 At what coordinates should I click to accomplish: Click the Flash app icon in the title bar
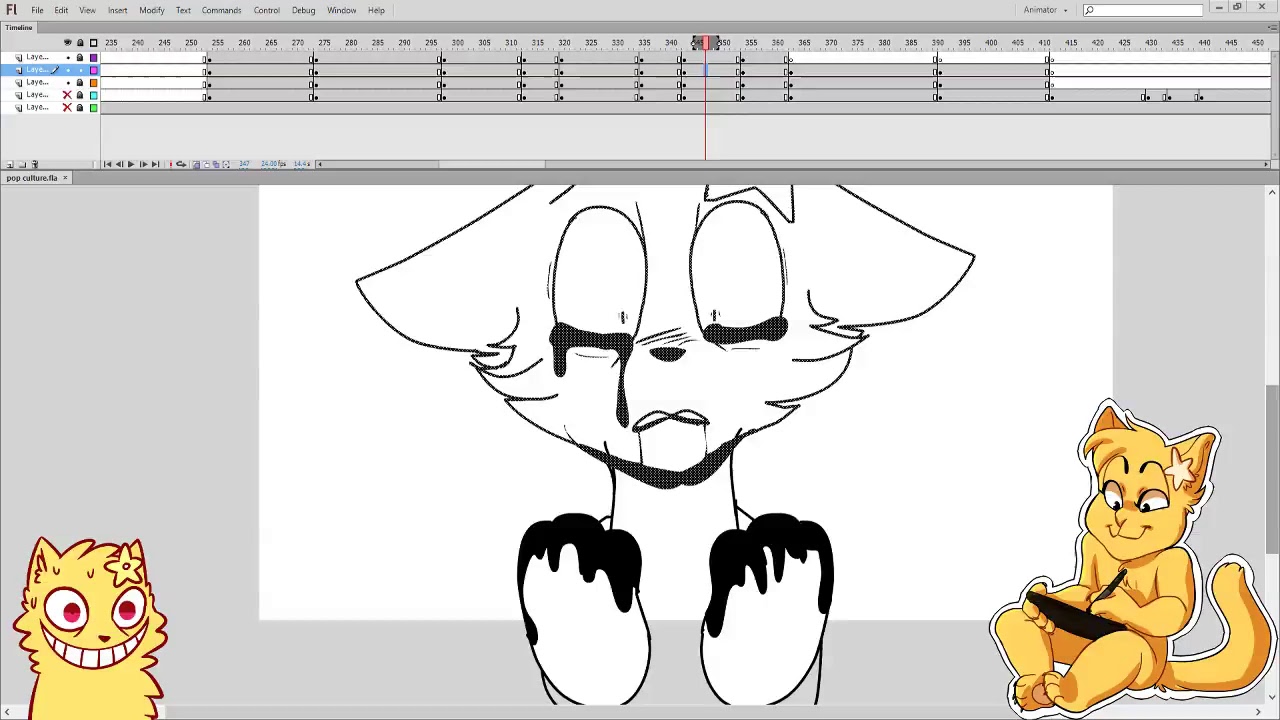tap(11, 10)
